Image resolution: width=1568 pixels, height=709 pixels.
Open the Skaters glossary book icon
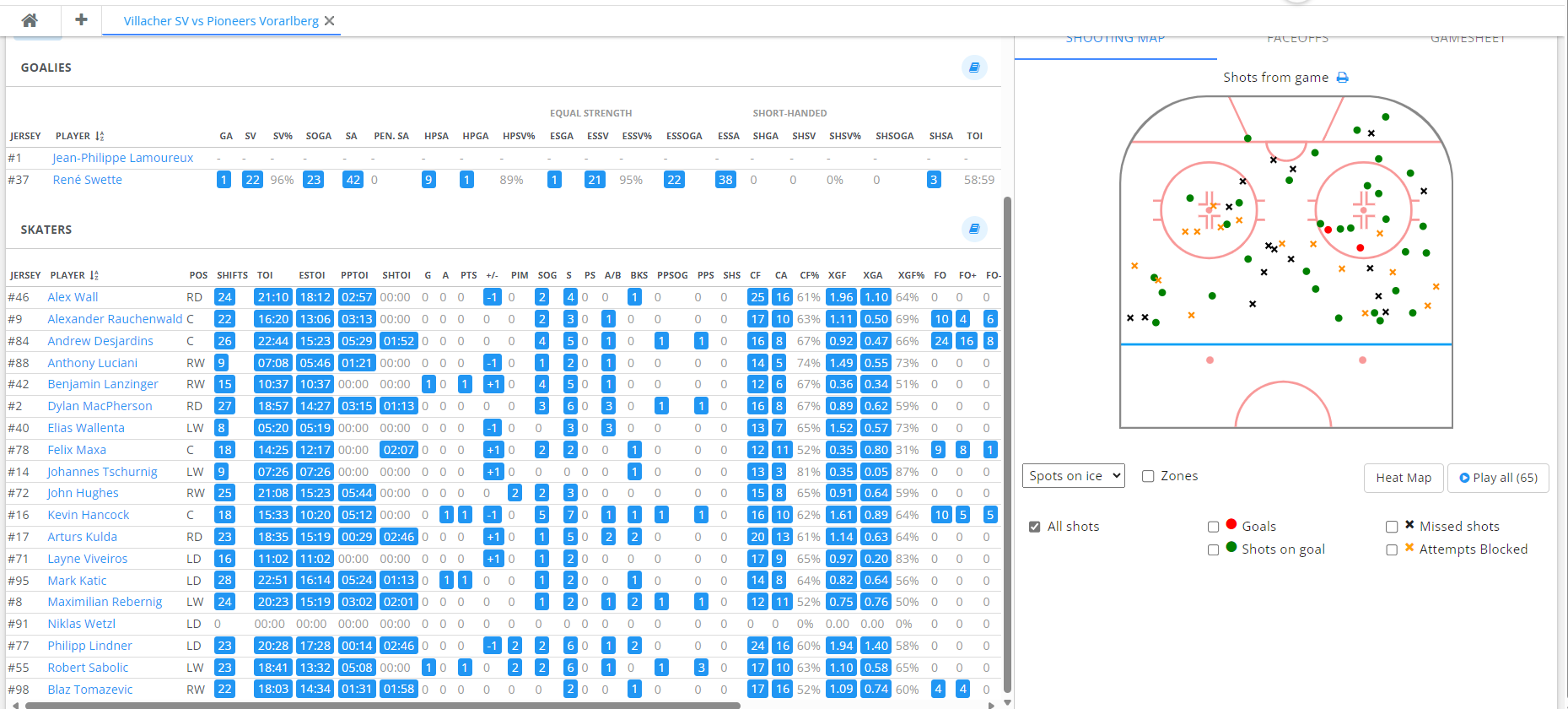click(974, 229)
